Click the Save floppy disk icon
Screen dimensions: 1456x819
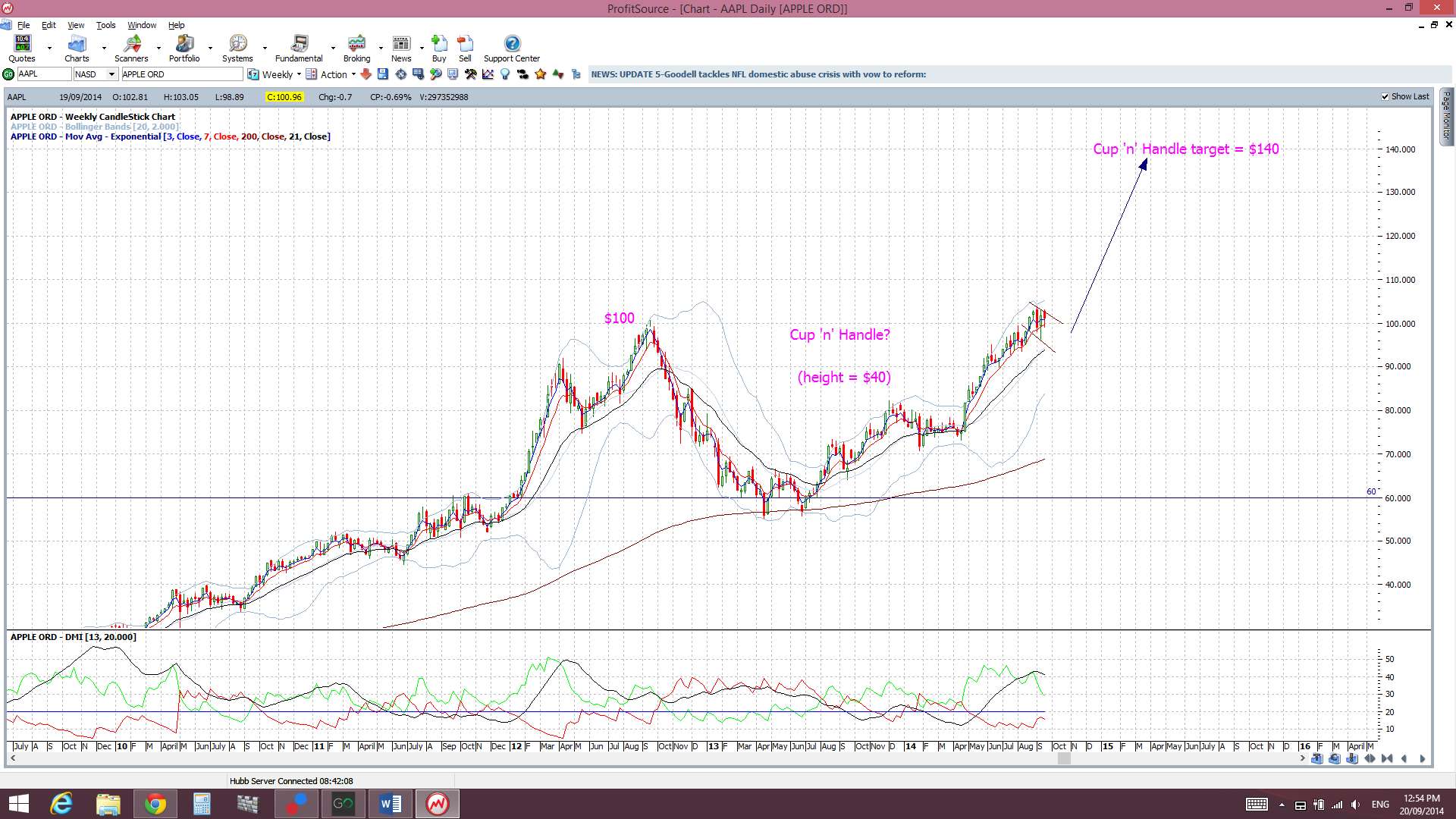[x=383, y=74]
